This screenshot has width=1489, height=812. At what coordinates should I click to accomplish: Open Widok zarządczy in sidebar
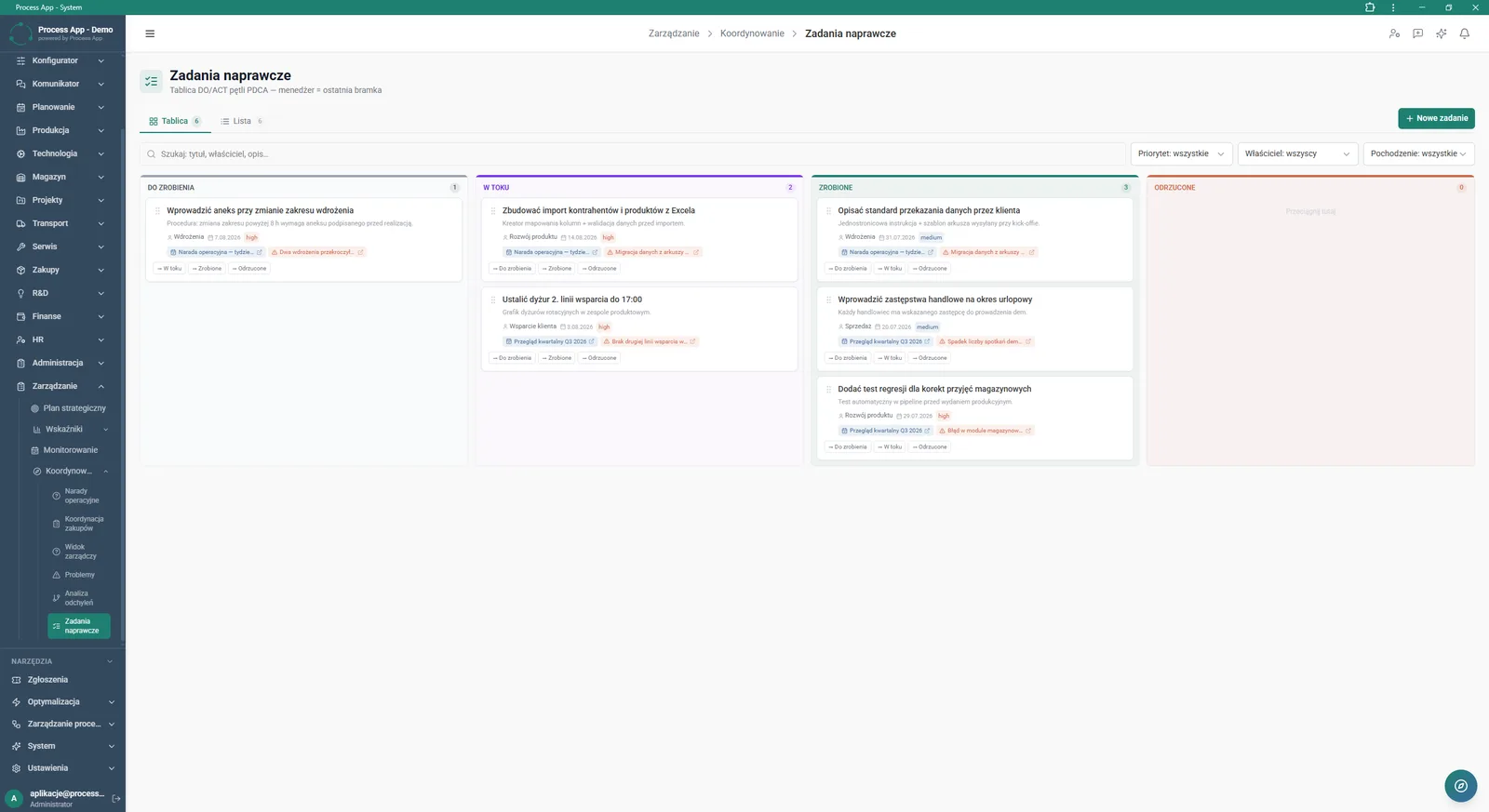tap(79, 552)
